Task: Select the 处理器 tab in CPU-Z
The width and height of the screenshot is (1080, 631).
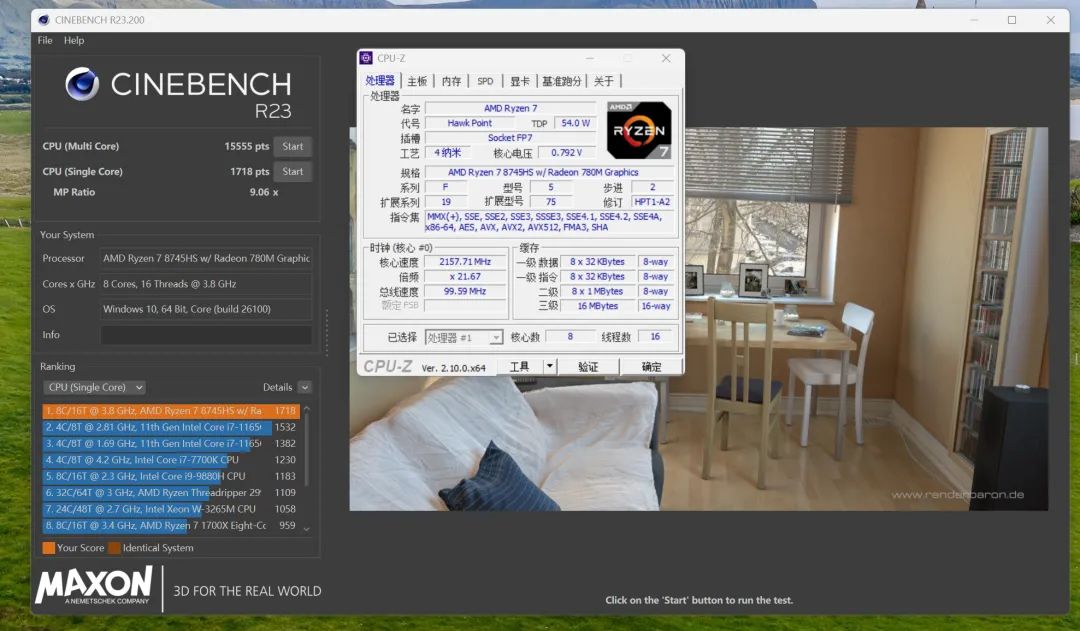Action: click(x=380, y=81)
